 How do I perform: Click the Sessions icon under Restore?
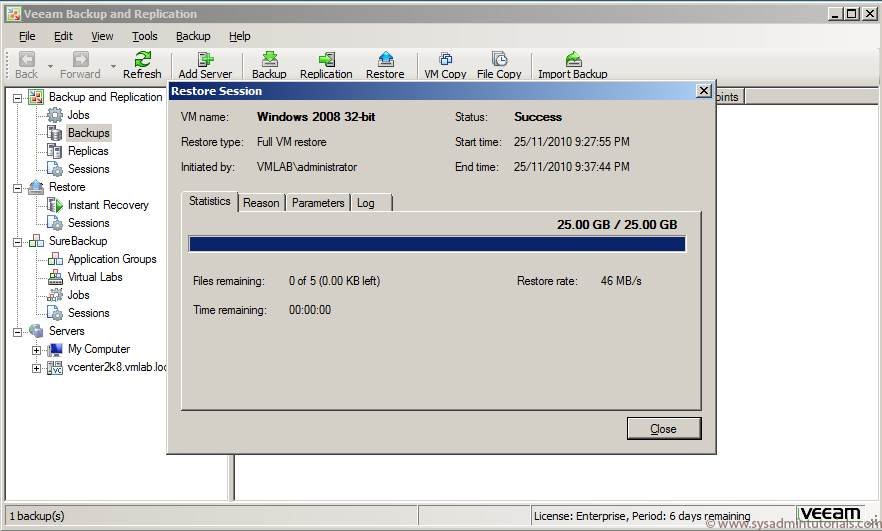point(55,223)
